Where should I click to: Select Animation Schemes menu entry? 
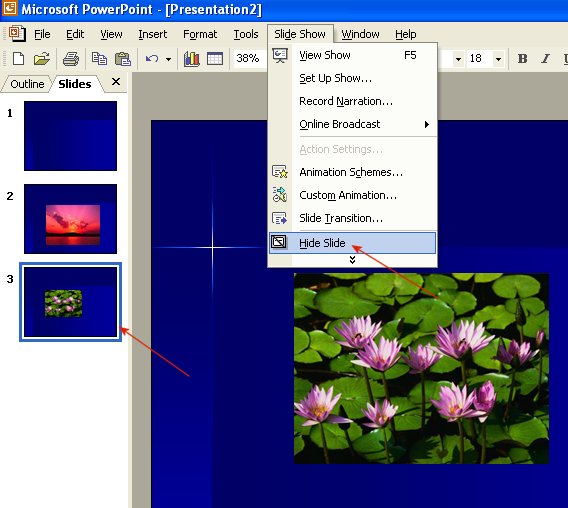pos(352,172)
